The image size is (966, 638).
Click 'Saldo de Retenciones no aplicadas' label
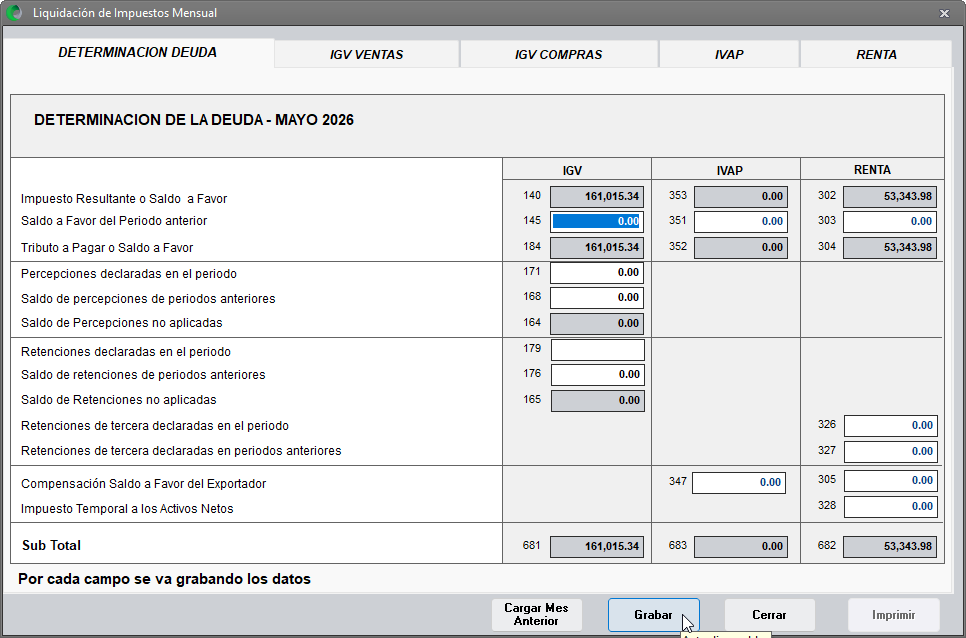click(x=119, y=400)
